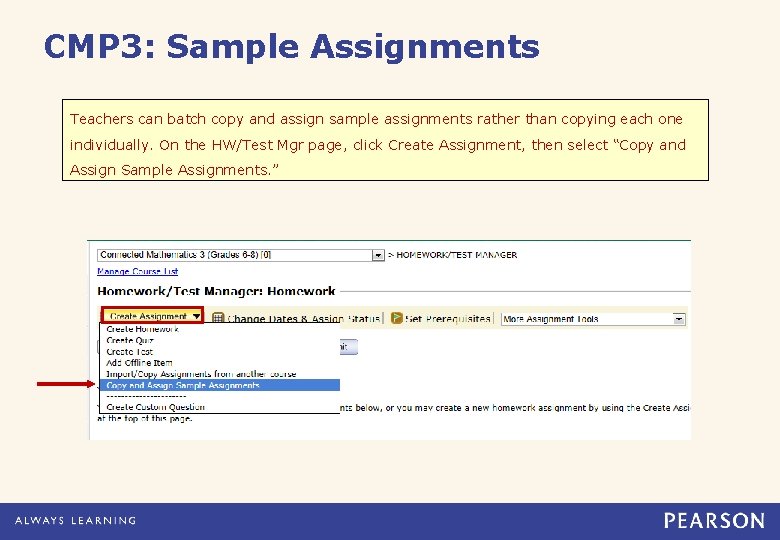This screenshot has height=540, width=780.
Task: Click the ALWAYS LEARNING footer text
Action: coord(76,521)
